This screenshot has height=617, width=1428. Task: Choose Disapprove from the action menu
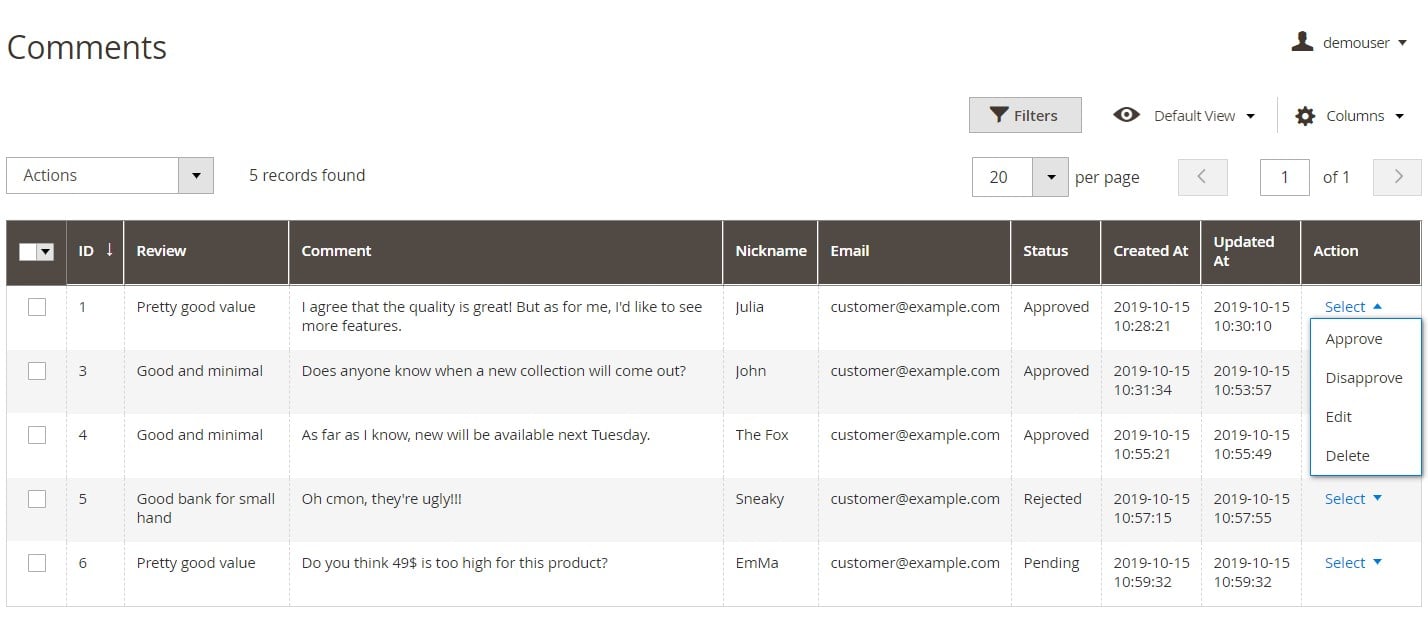tap(1364, 378)
